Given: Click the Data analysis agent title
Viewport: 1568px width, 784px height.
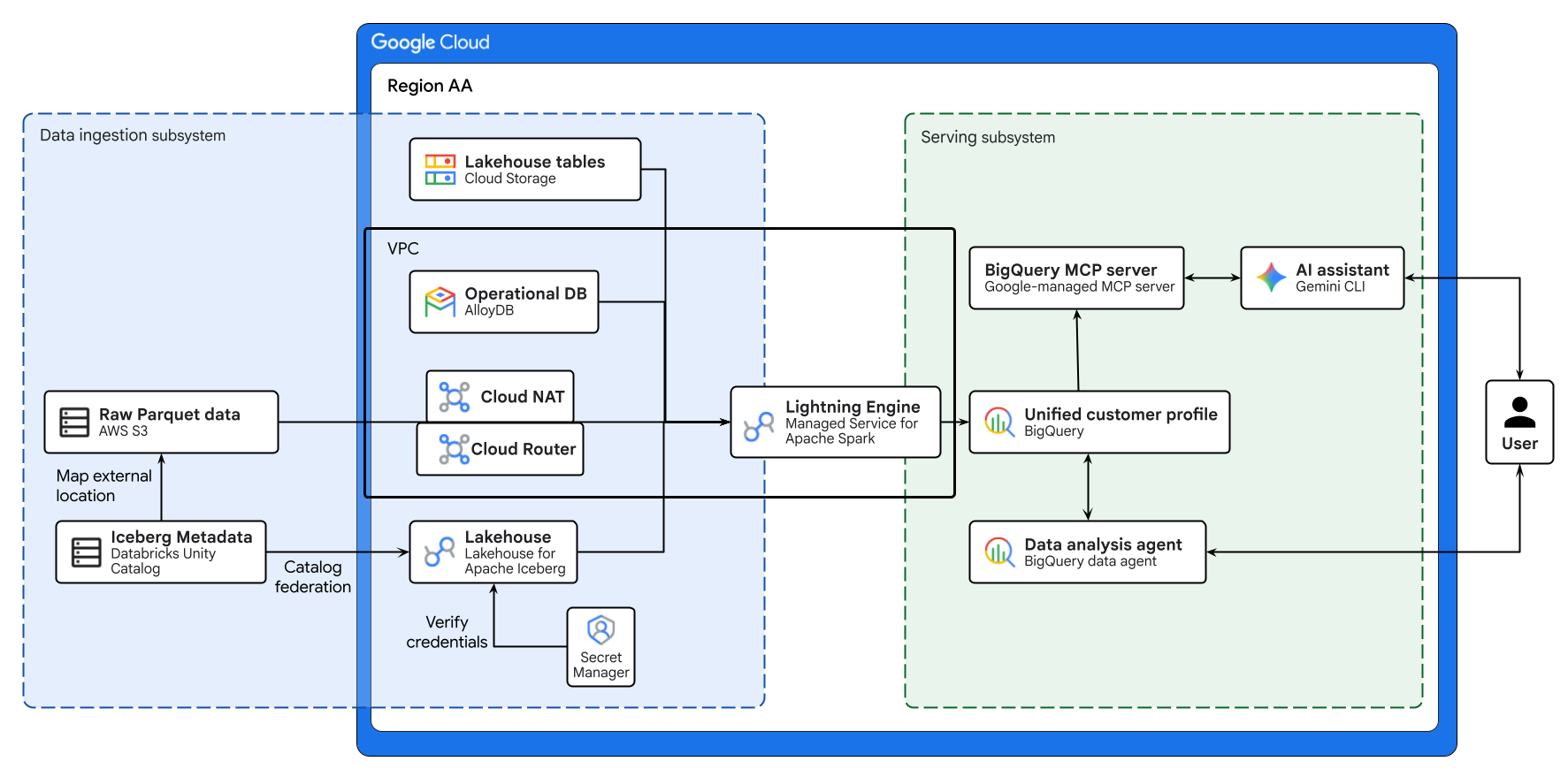Looking at the screenshot, I should click(1103, 544).
